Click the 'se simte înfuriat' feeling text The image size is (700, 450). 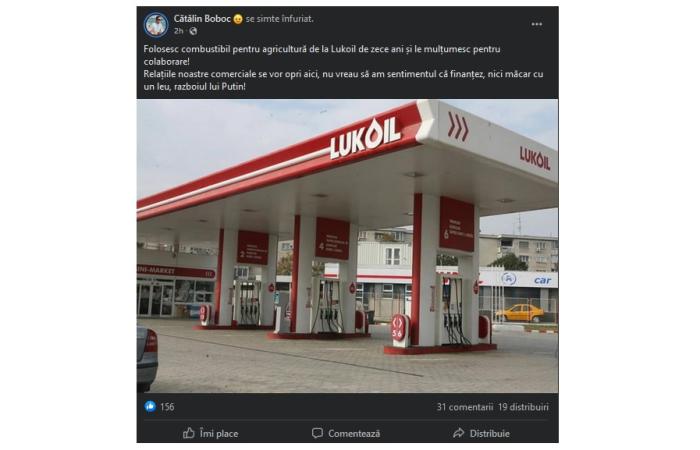(279, 19)
